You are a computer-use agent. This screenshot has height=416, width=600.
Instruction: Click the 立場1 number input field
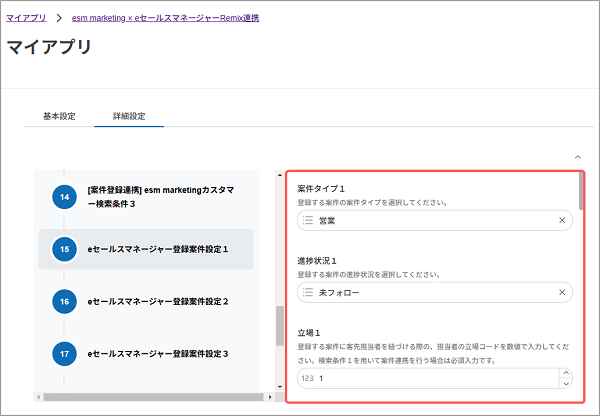click(430, 379)
